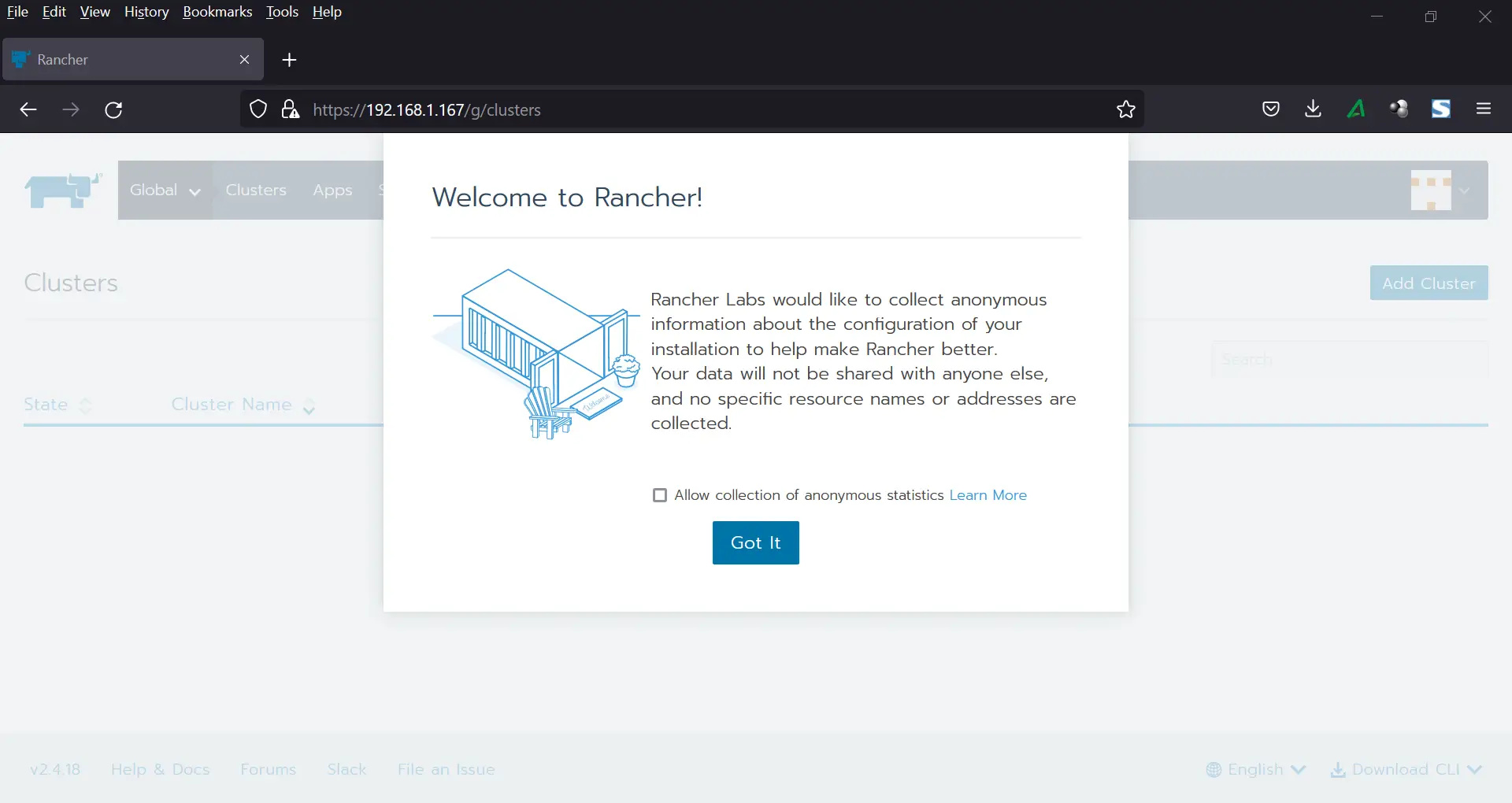Close the Rancher browser tab
The image size is (1512, 803).
244,60
